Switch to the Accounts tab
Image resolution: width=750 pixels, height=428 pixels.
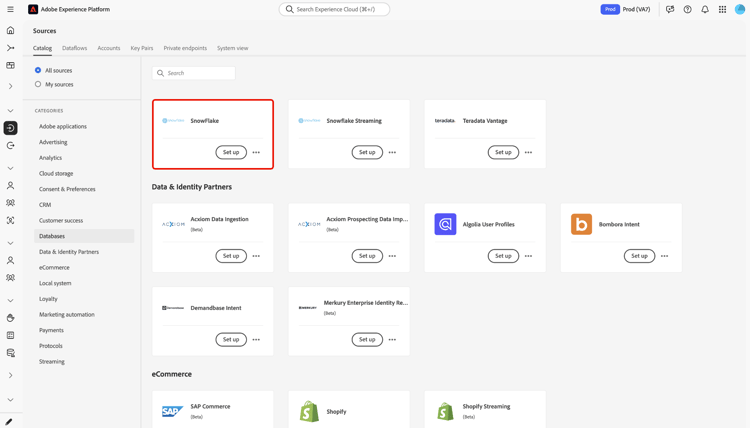(x=109, y=48)
